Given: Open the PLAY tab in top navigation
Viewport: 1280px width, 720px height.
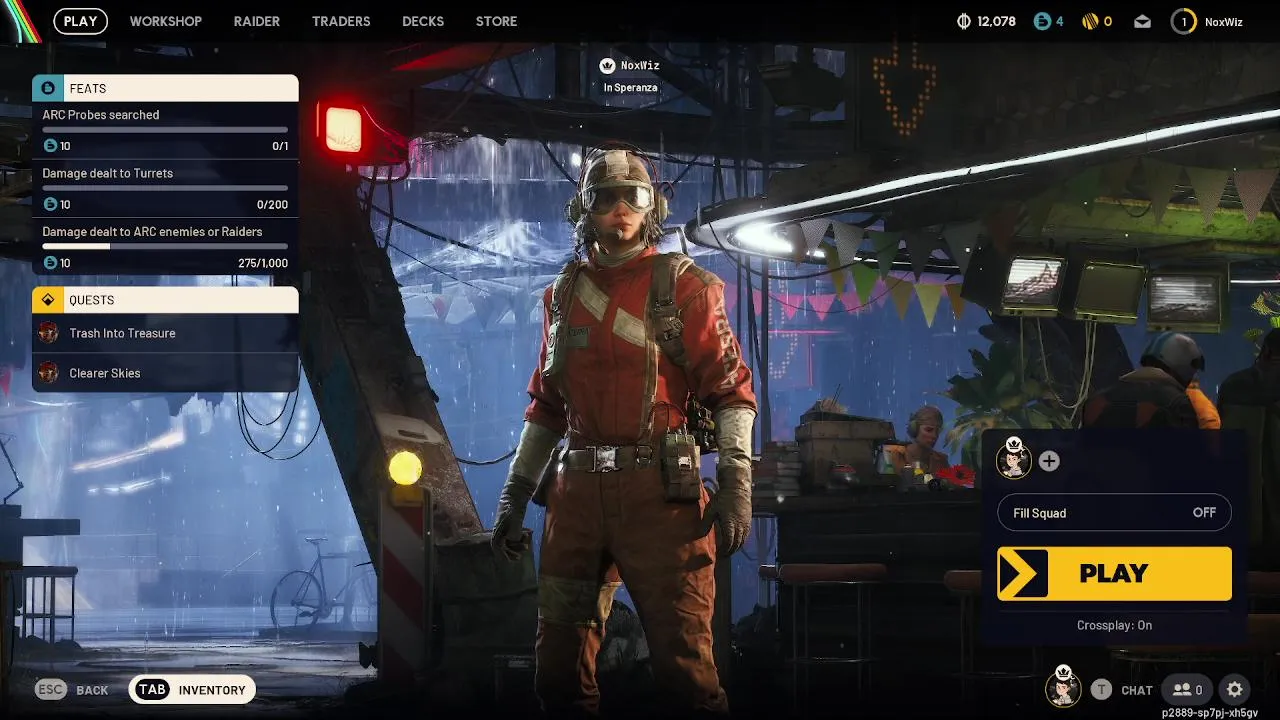Looking at the screenshot, I should (80, 21).
